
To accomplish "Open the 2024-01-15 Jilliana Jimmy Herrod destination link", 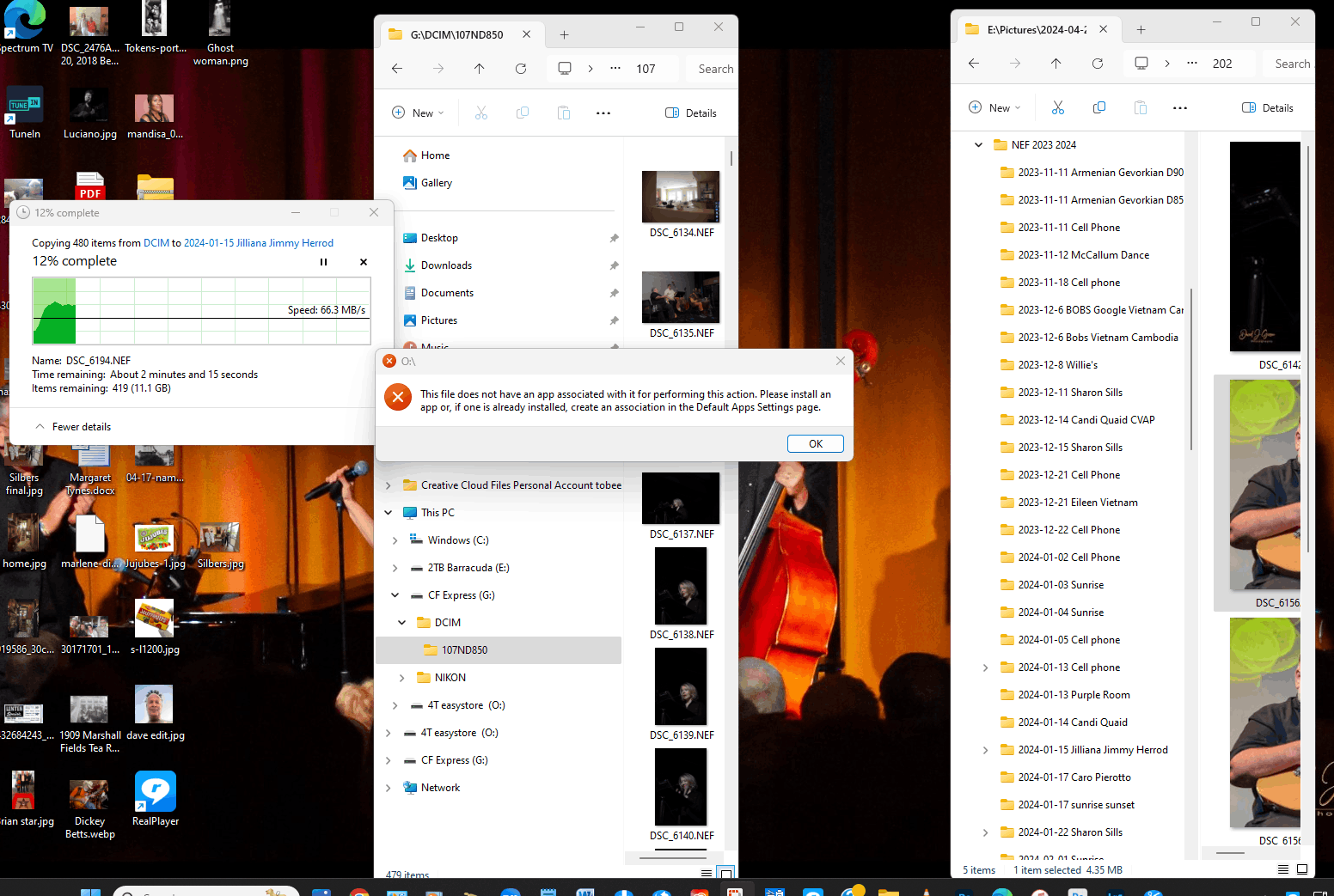I will point(258,243).
